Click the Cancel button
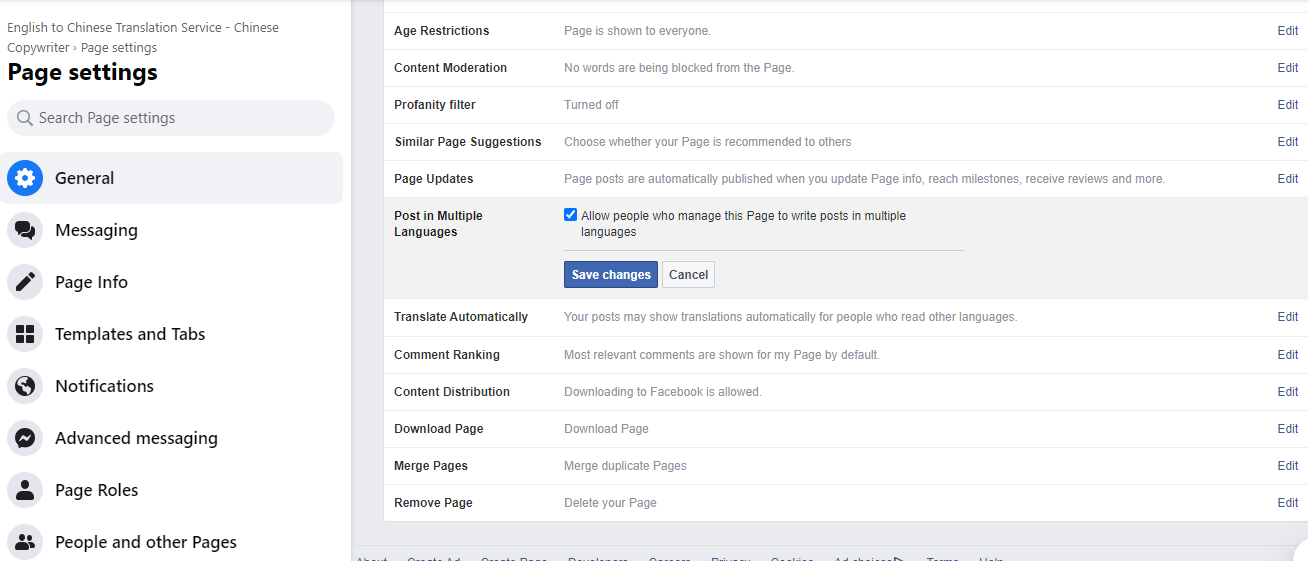The height and width of the screenshot is (561, 1308). point(688,275)
